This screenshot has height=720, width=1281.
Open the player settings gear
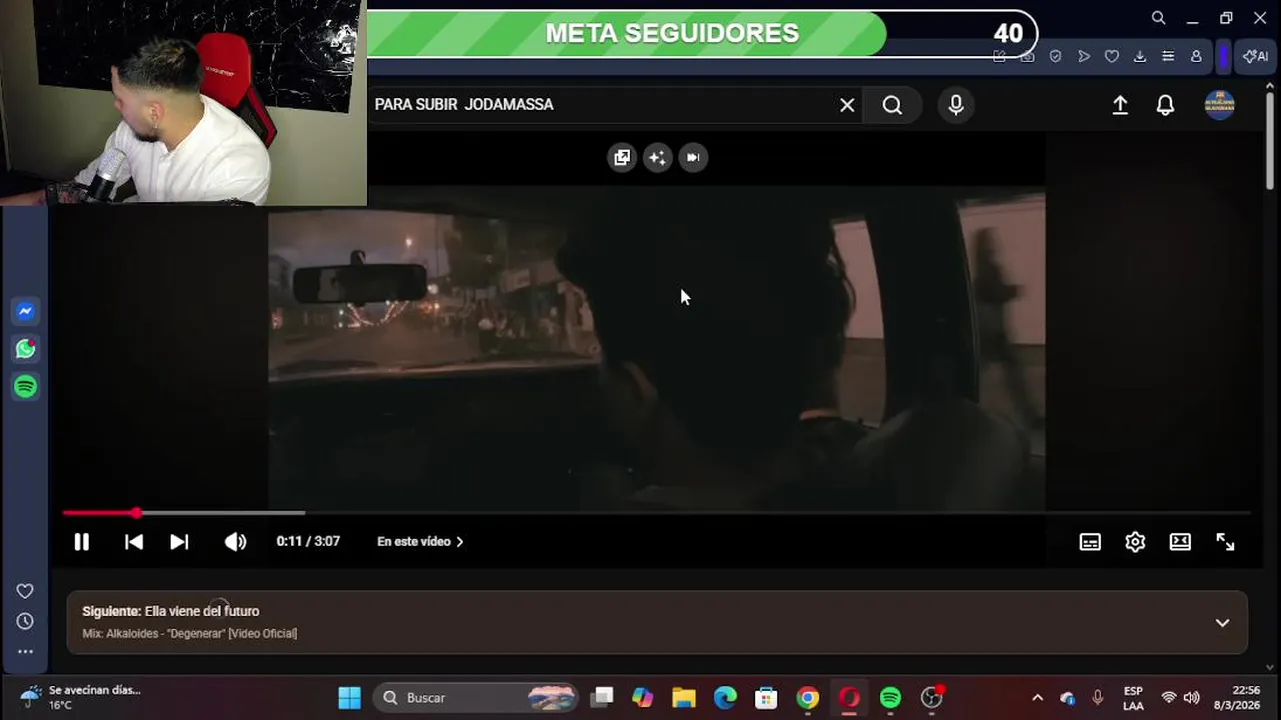[x=1135, y=542]
